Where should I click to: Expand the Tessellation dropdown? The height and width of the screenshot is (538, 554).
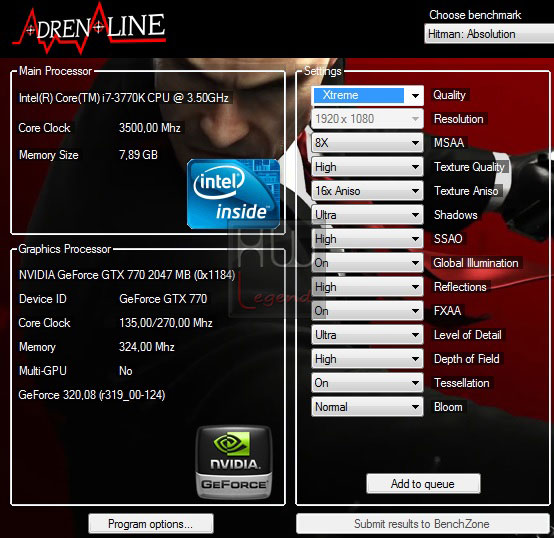point(367,383)
